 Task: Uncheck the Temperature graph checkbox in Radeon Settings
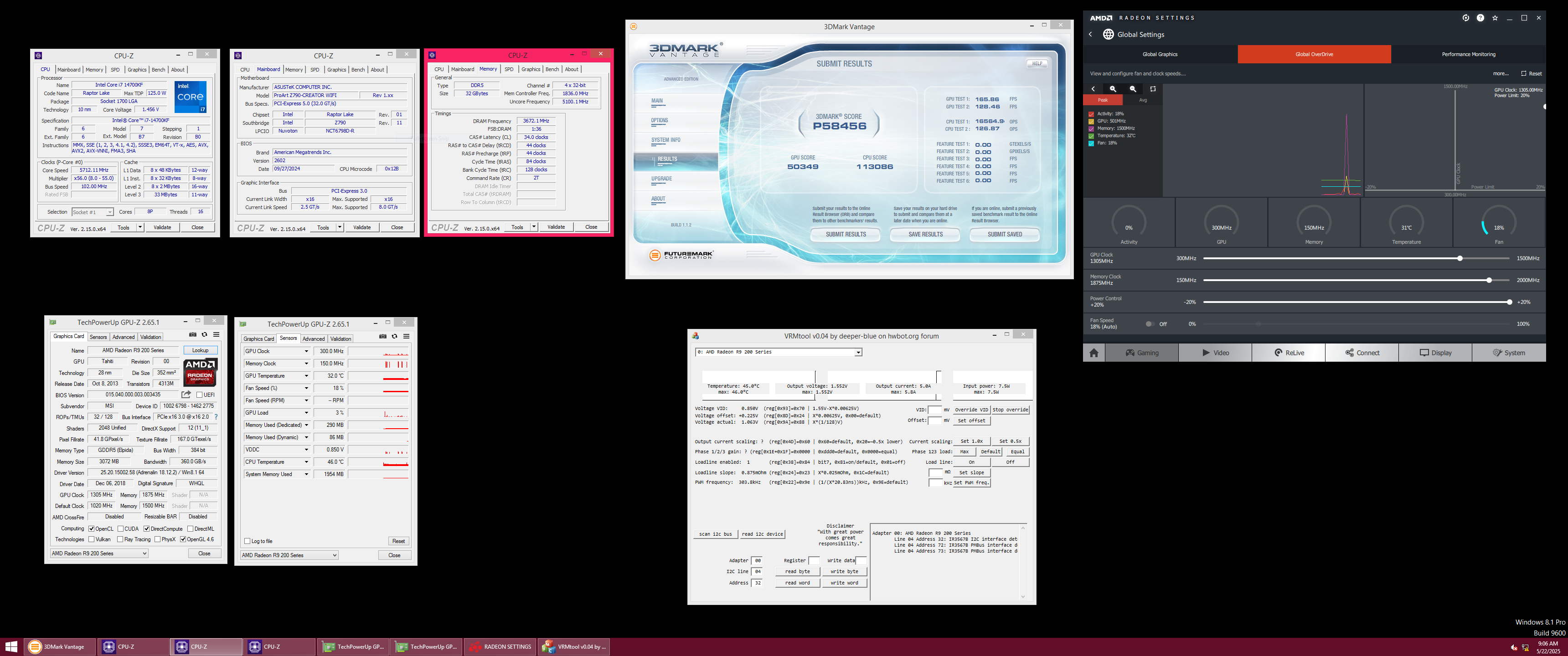(1091, 136)
